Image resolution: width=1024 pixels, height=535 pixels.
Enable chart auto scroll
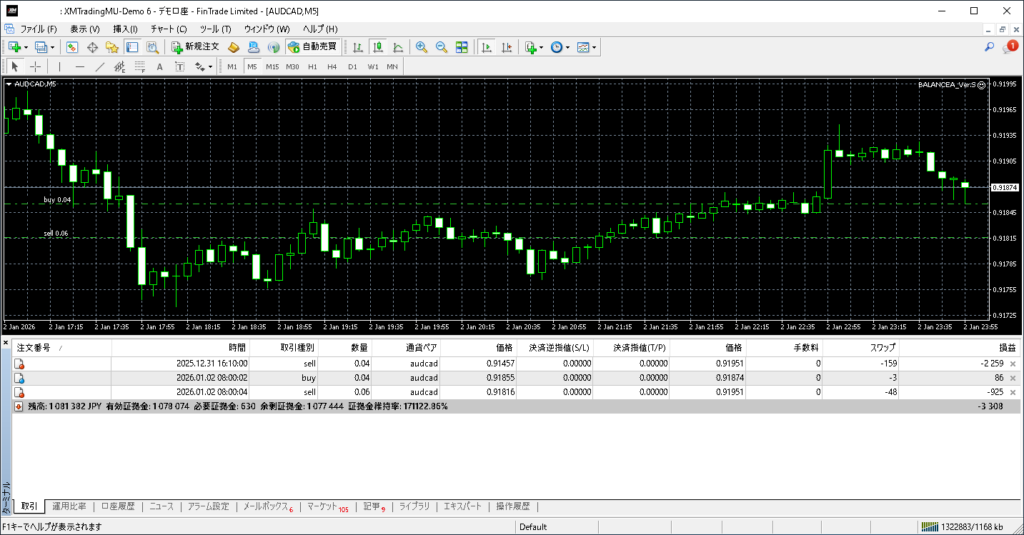485,47
